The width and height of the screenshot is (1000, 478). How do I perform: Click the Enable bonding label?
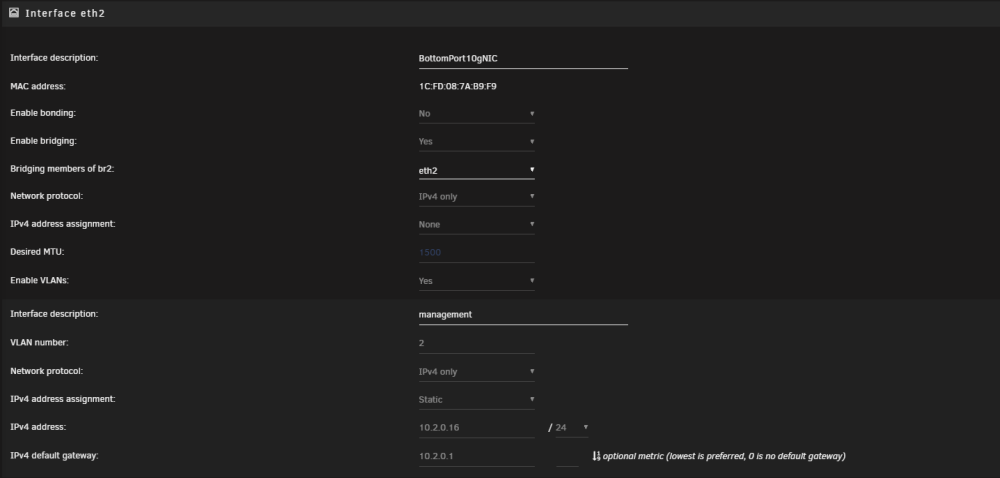pos(43,113)
